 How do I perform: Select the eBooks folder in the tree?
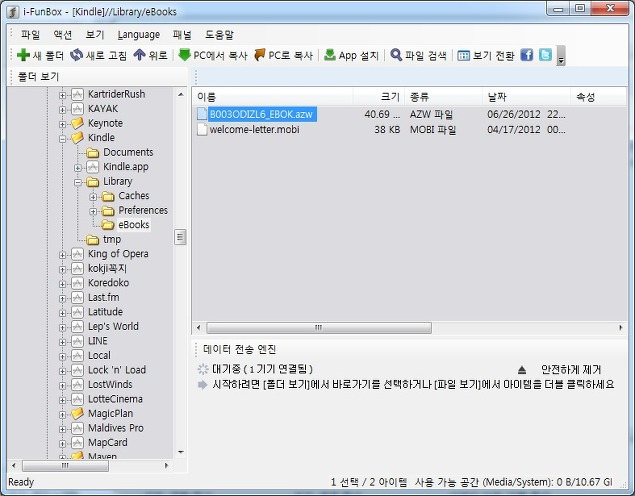(134, 225)
